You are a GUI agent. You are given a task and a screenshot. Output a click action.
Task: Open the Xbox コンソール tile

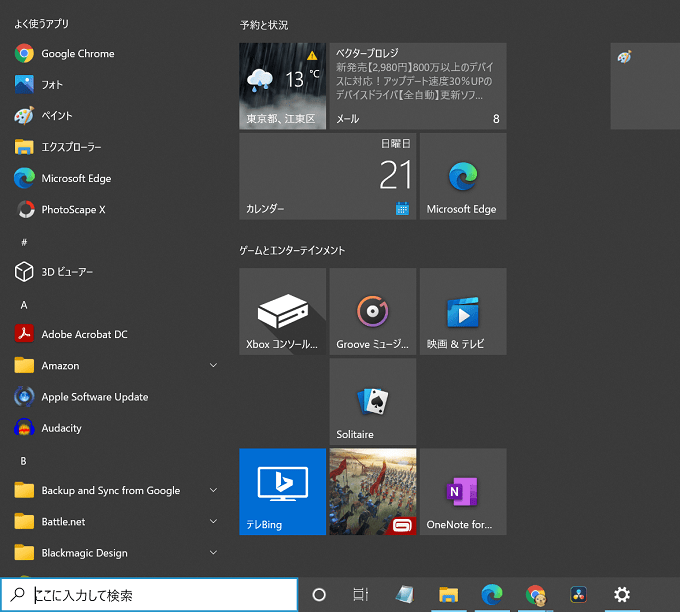pyautogui.click(x=282, y=311)
